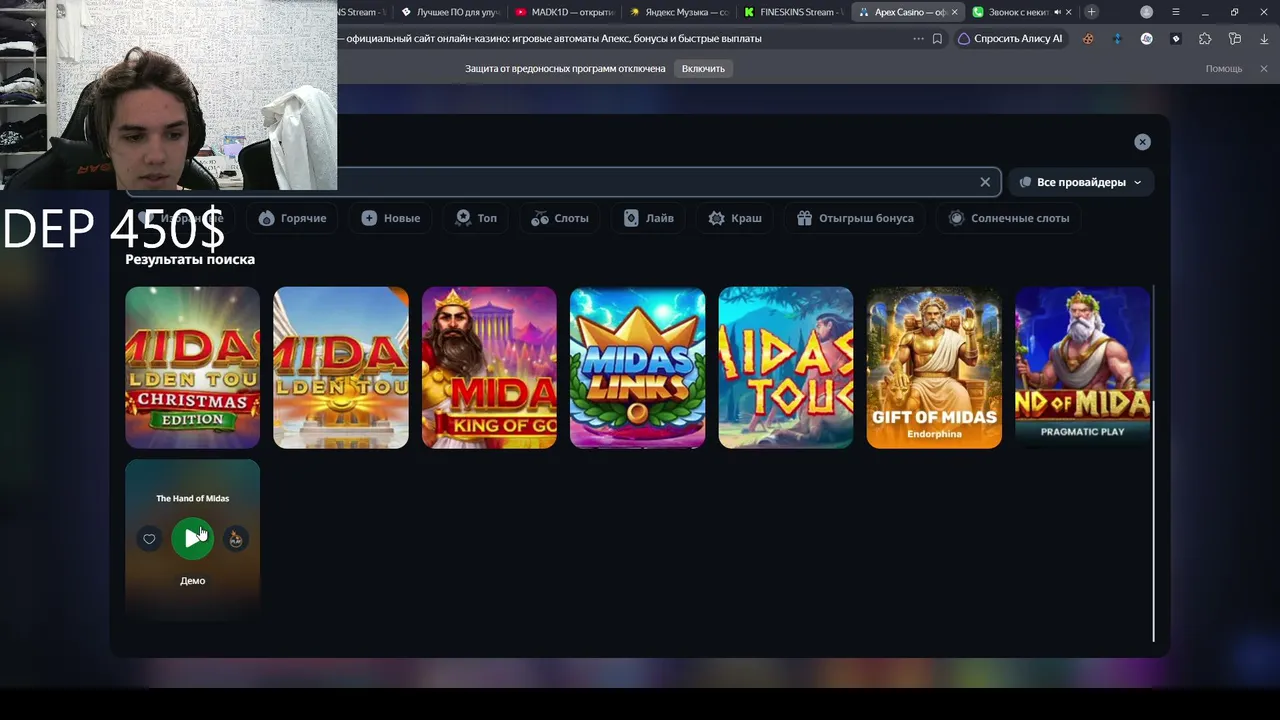Open Midas Golden Touch game thumbnail
This screenshot has height=720, width=1280.
341,368
